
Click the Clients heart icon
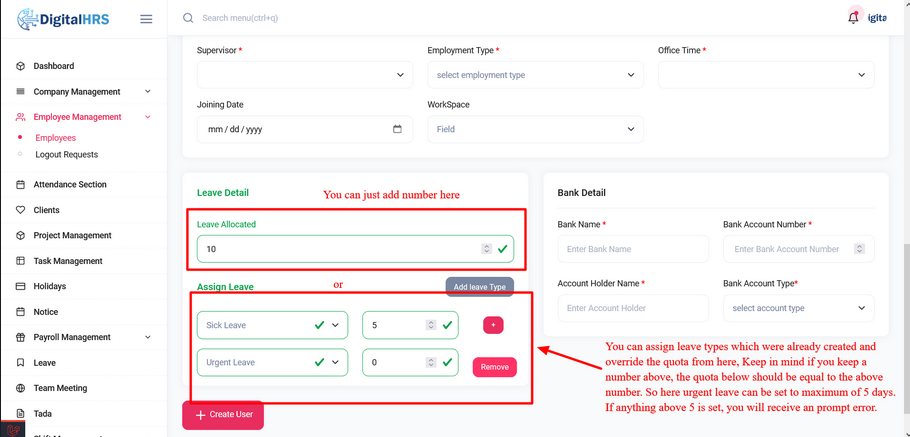coord(20,210)
